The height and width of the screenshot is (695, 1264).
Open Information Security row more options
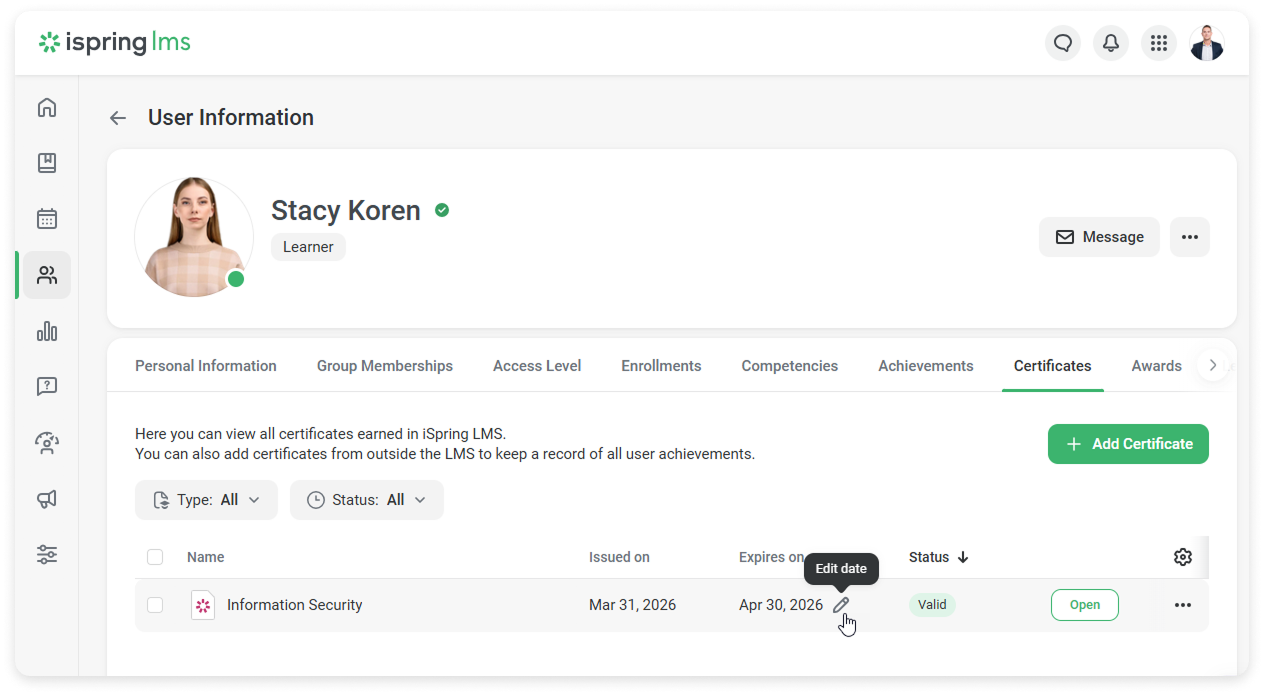coord(1182,605)
